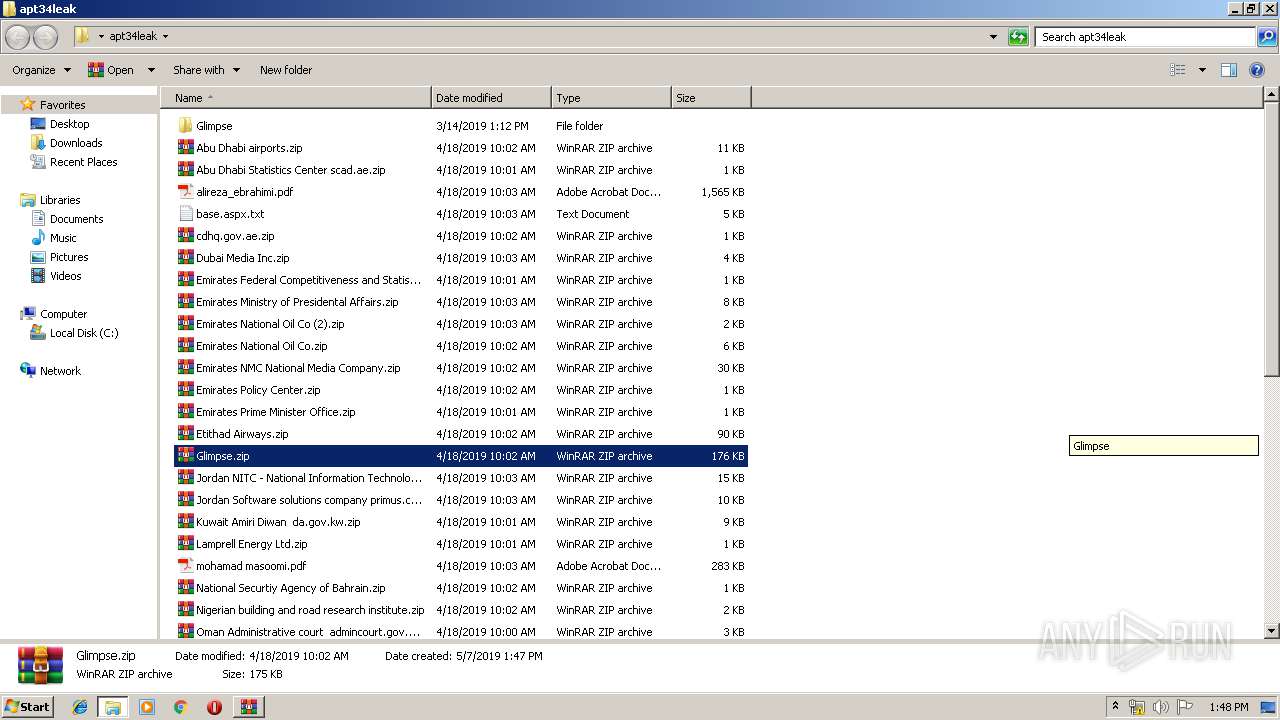The image size is (1280, 720).
Task: Select Dubai Media Inc.zip file
Action: [x=461, y=258]
